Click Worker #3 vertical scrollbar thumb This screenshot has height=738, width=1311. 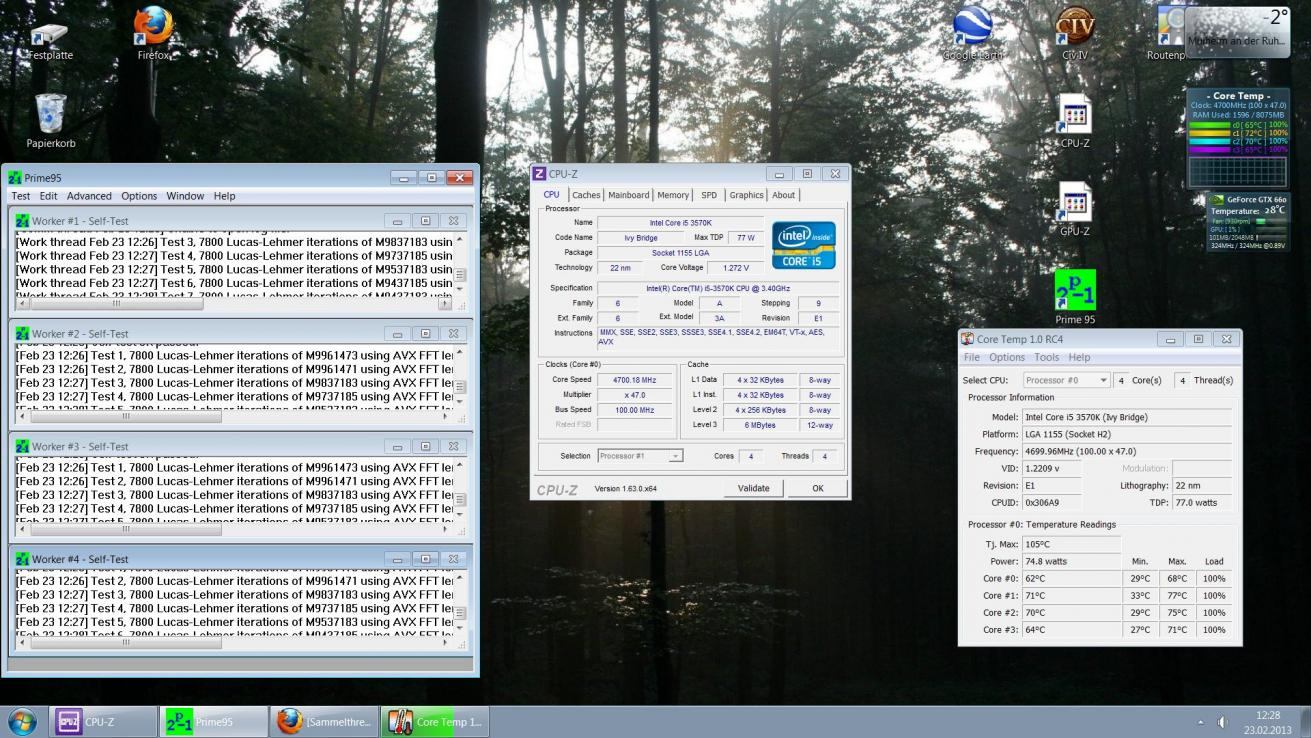click(460, 499)
